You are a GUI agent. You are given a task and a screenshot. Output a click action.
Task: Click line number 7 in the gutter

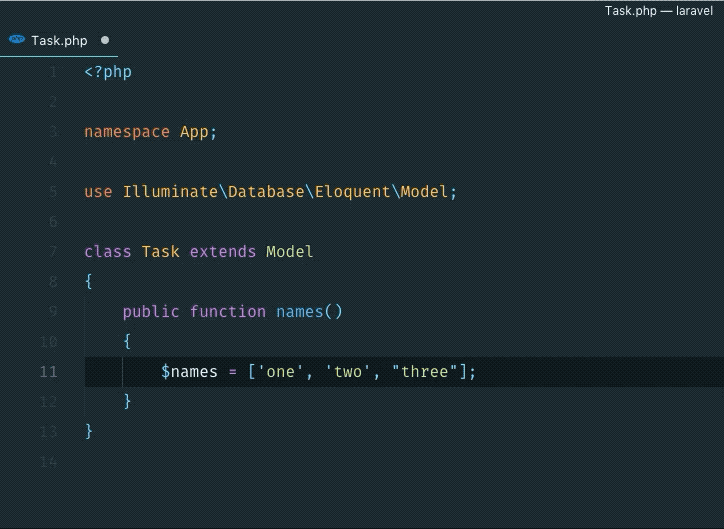coord(52,252)
